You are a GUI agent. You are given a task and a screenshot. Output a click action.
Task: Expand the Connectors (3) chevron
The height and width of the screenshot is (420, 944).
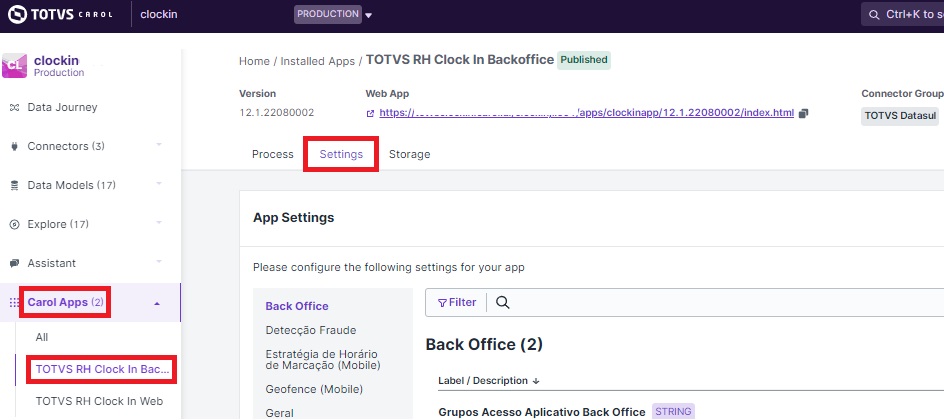(x=158, y=145)
